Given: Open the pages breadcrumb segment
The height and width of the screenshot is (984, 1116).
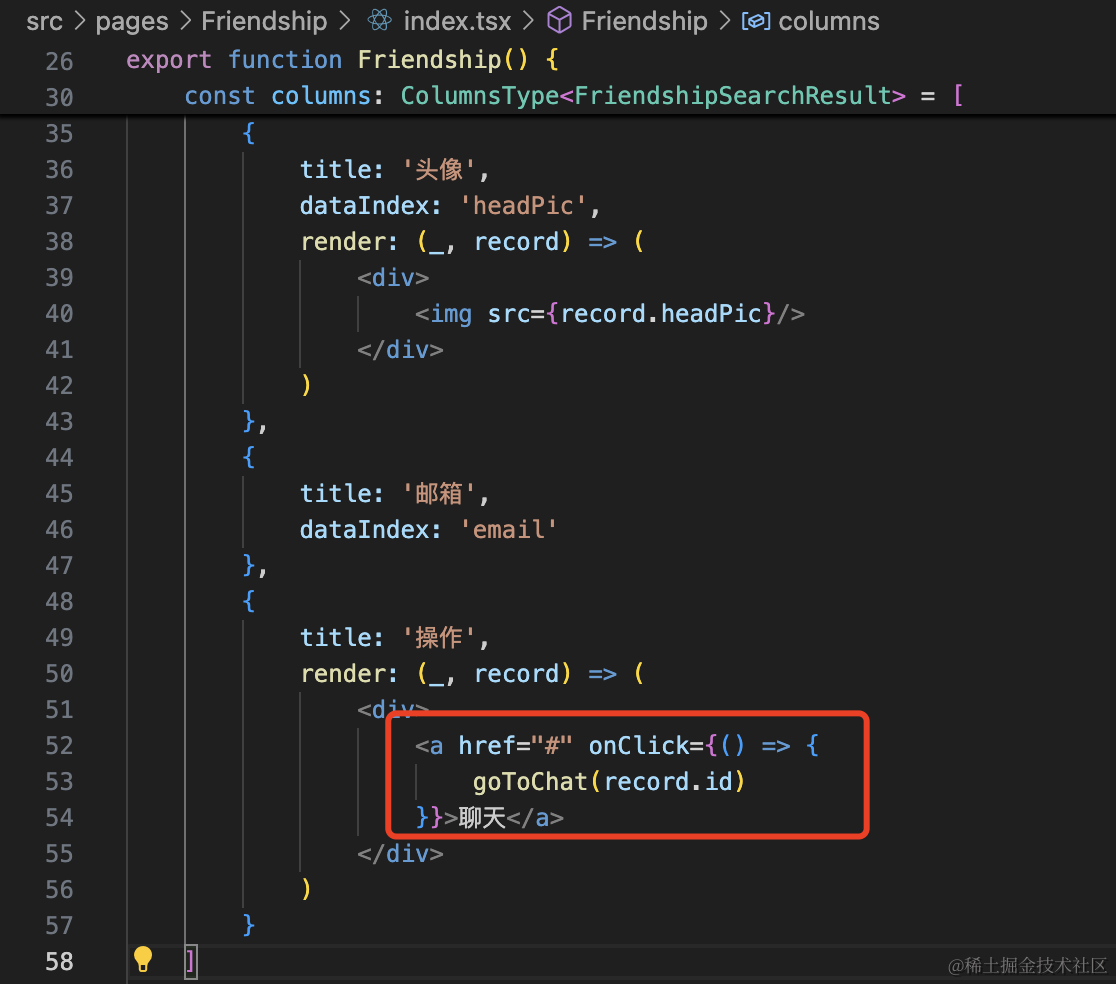Looking at the screenshot, I should (132, 21).
